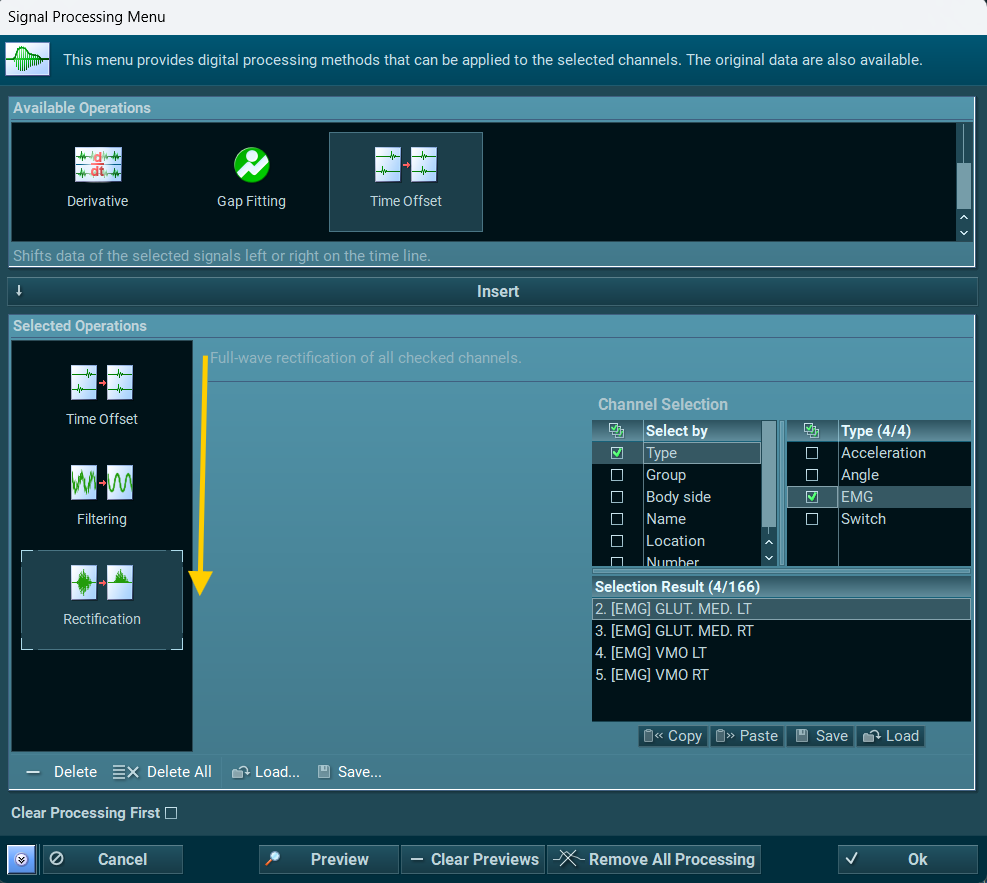Check the Location checkbox in Select by
Viewport: 987px width, 883px height.
tap(617, 541)
